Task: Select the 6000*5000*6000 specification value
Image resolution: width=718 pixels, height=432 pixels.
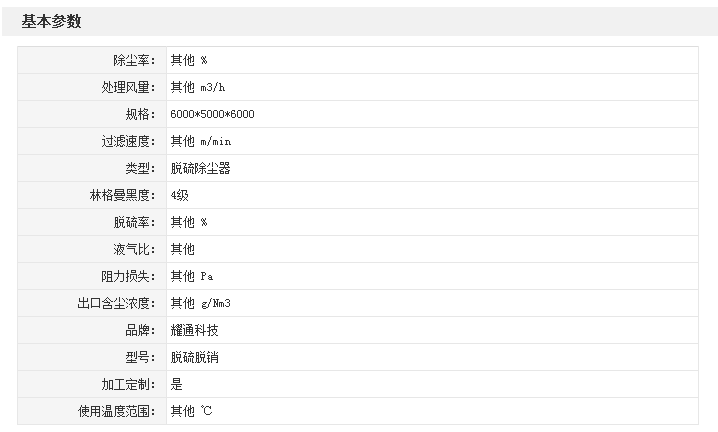Action: (212, 114)
